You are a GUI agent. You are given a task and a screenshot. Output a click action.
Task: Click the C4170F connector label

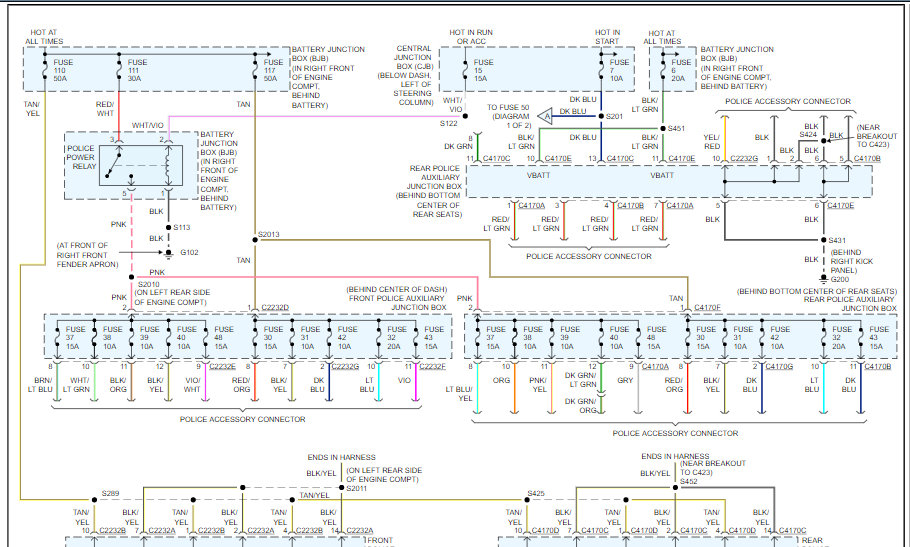click(707, 307)
